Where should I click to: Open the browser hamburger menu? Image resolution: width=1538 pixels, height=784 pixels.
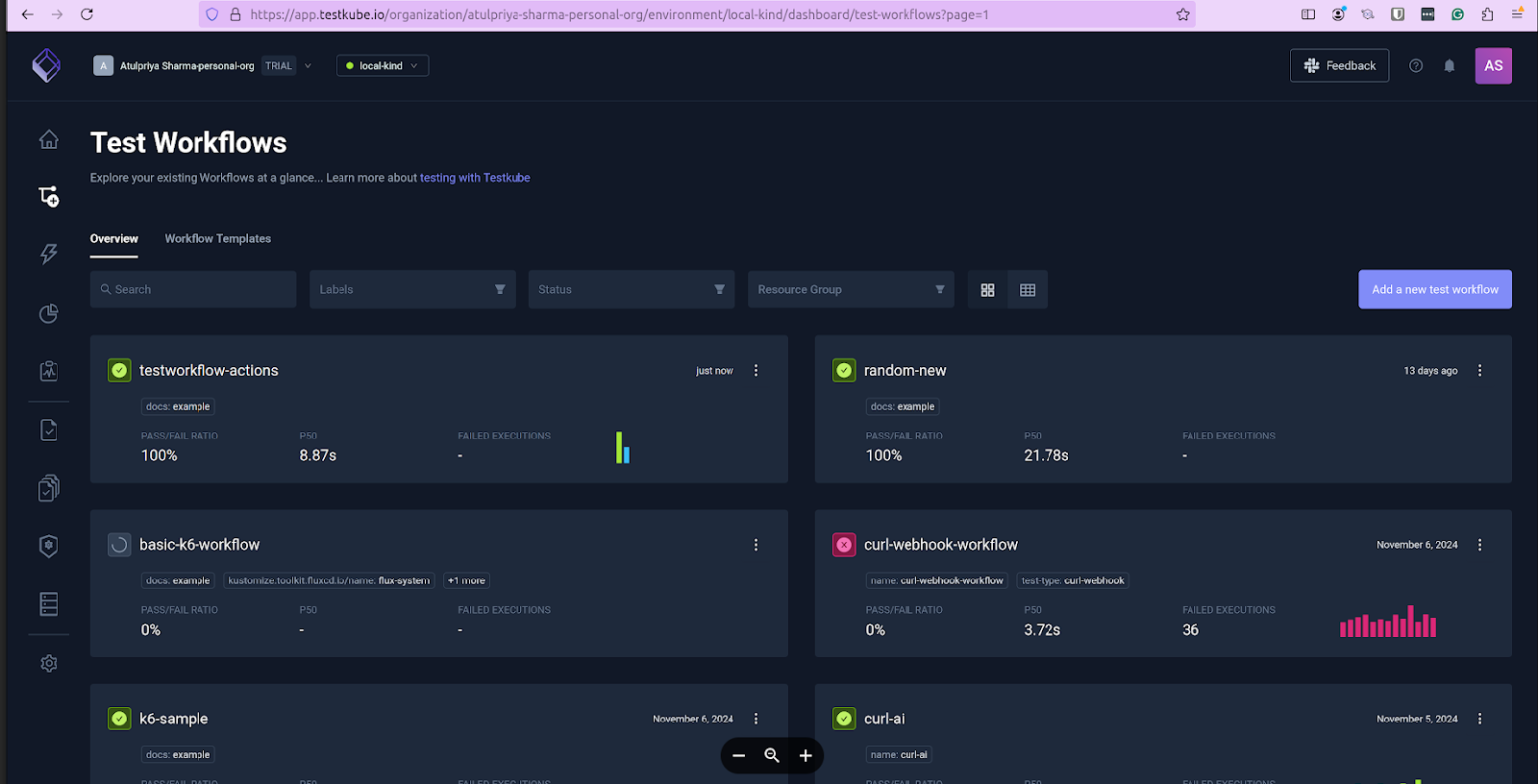(1517, 14)
